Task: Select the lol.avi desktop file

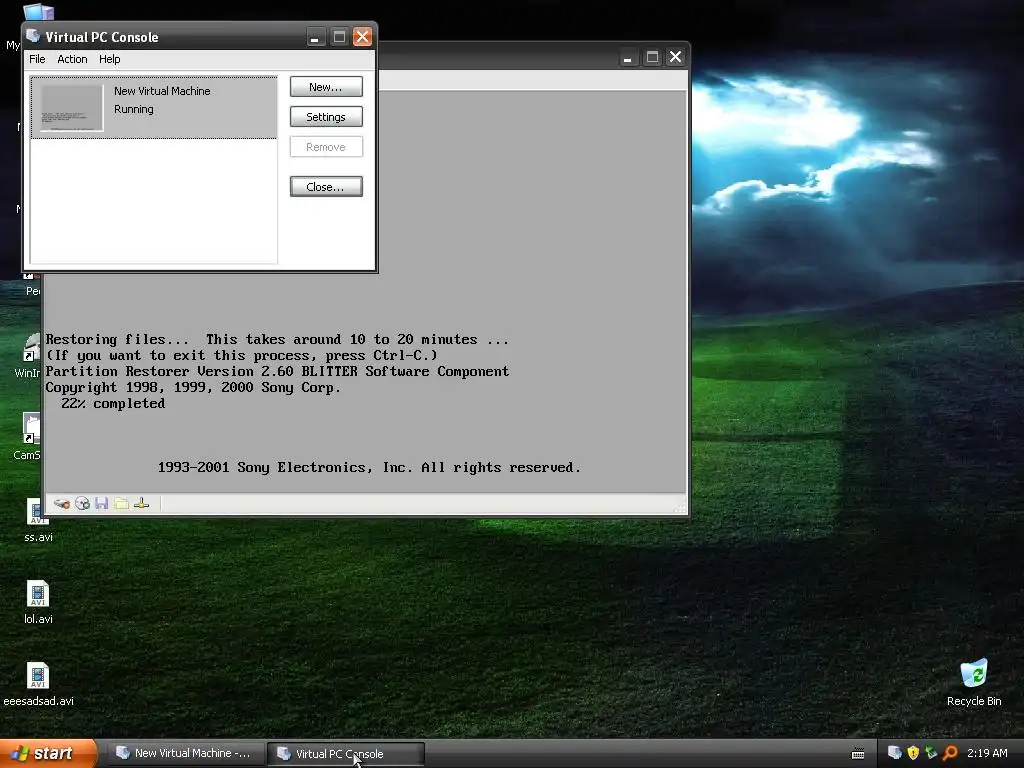Action: coord(38,602)
